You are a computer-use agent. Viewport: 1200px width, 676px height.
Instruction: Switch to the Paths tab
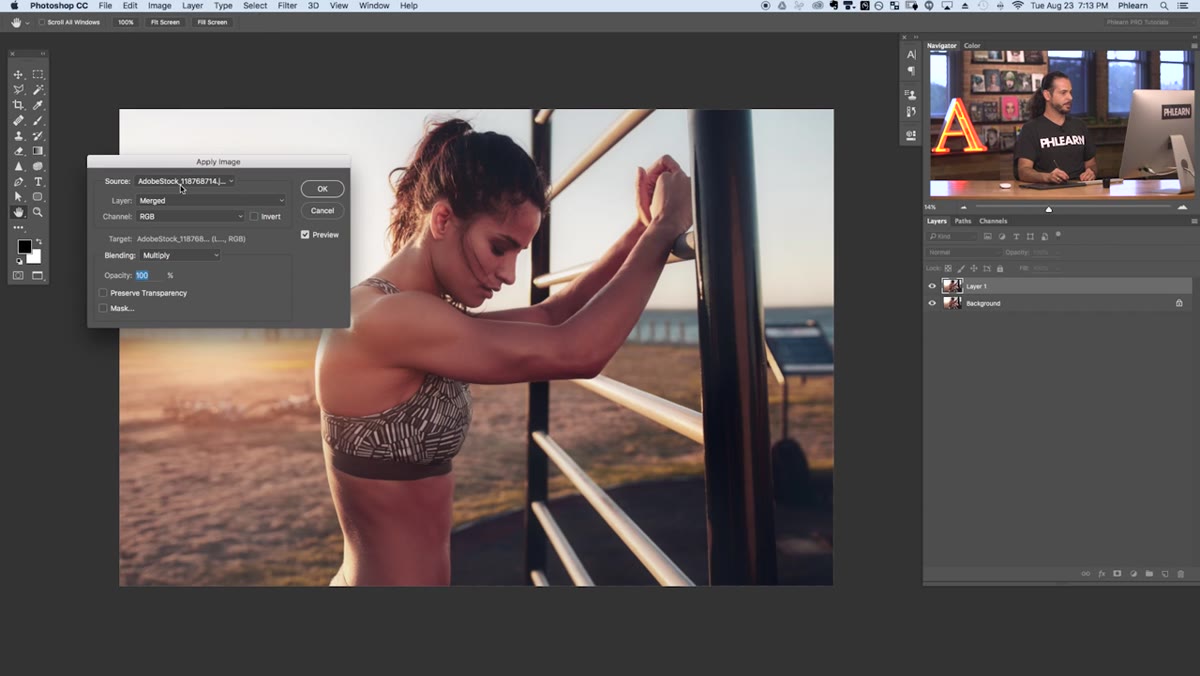(963, 221)
